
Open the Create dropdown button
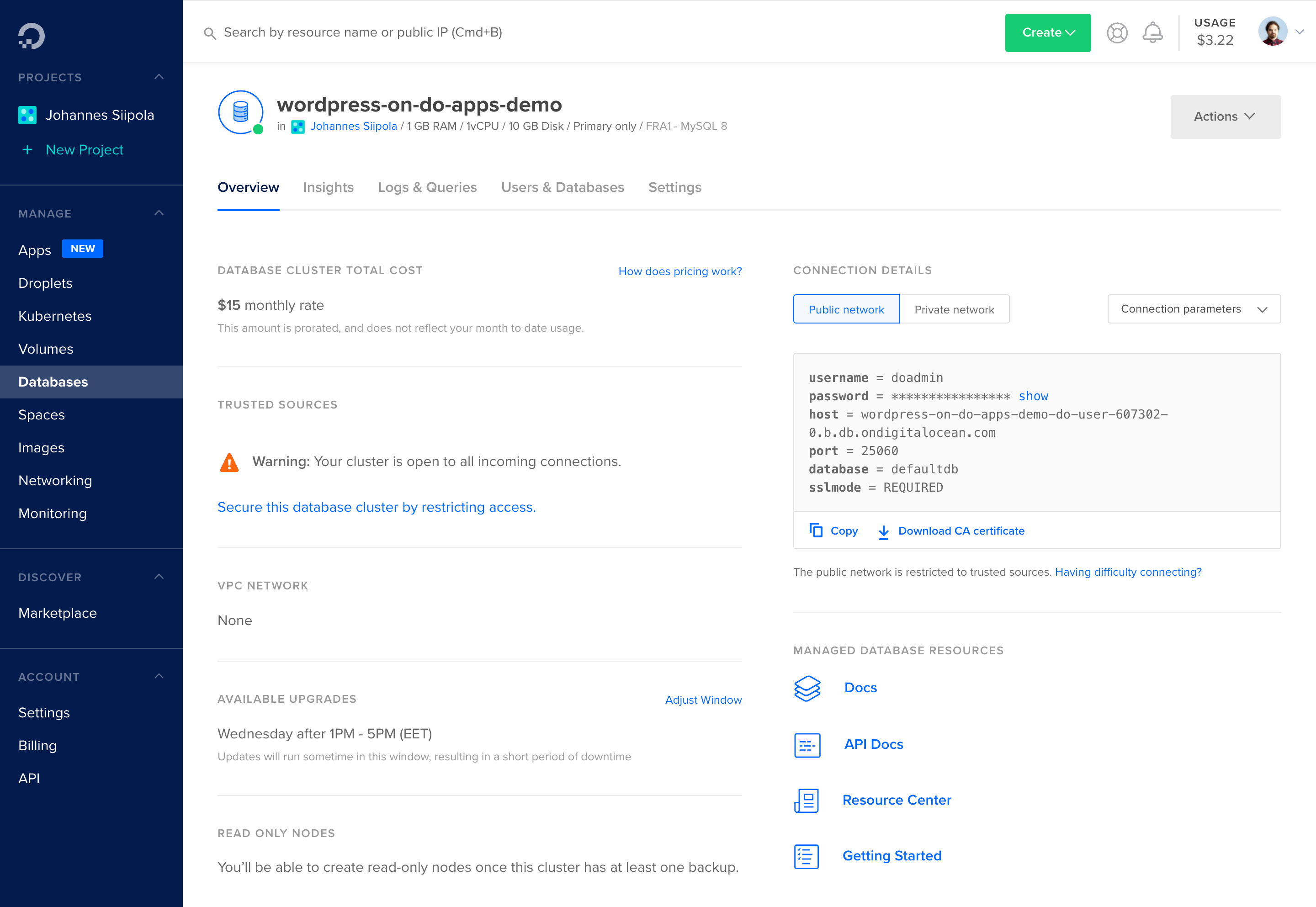click(1047, 33)
